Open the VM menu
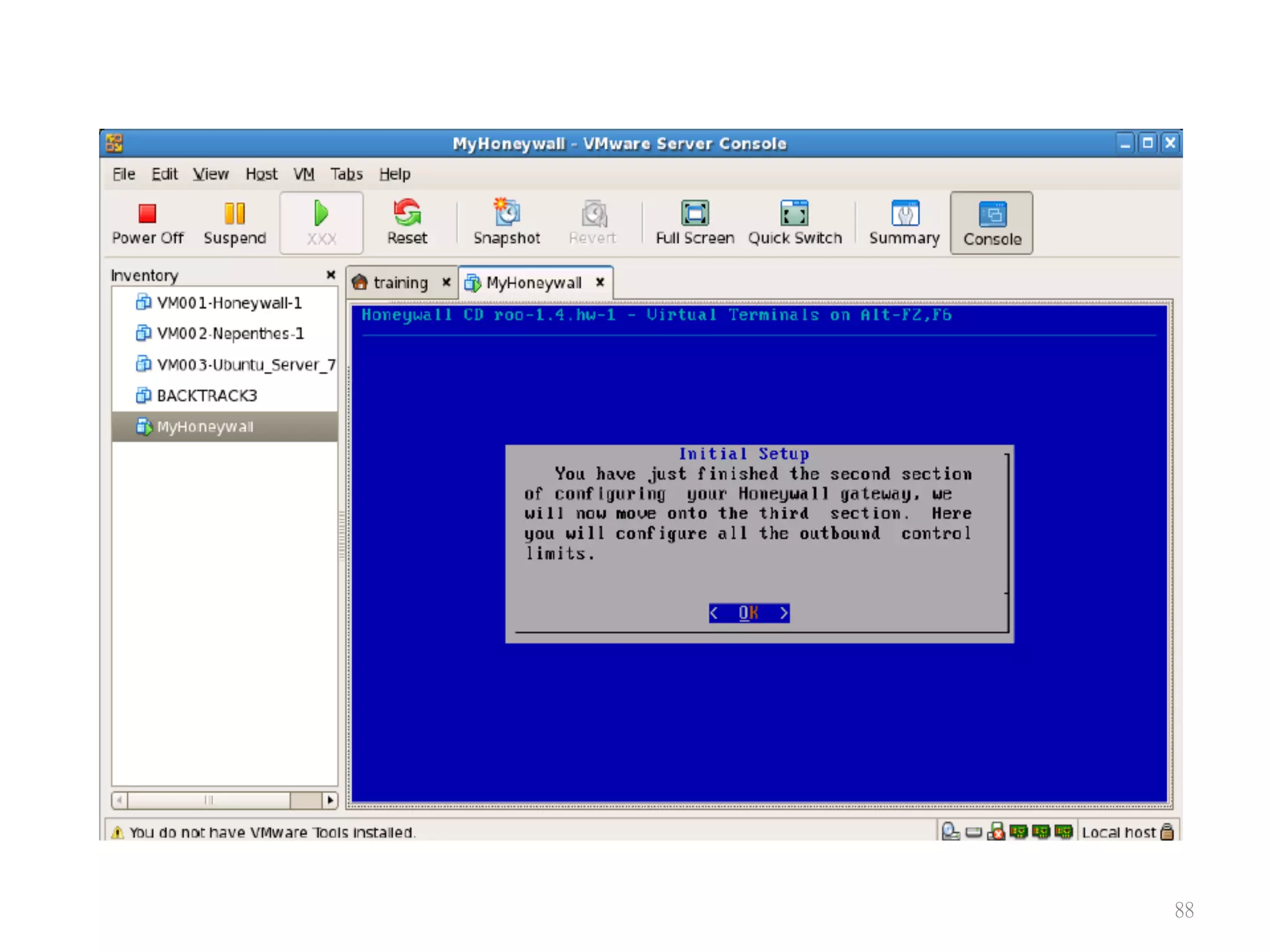The image size is (1270, 952). coord(303,174)
